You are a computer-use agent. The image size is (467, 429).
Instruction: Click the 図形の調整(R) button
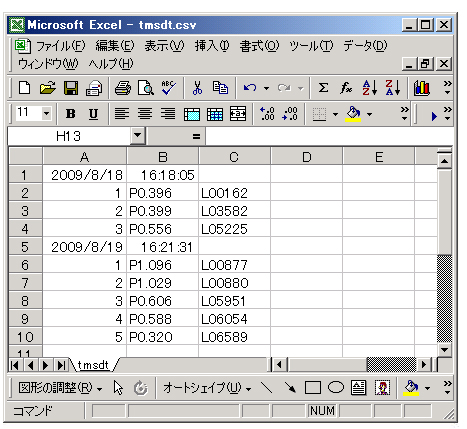click(60, 388)
